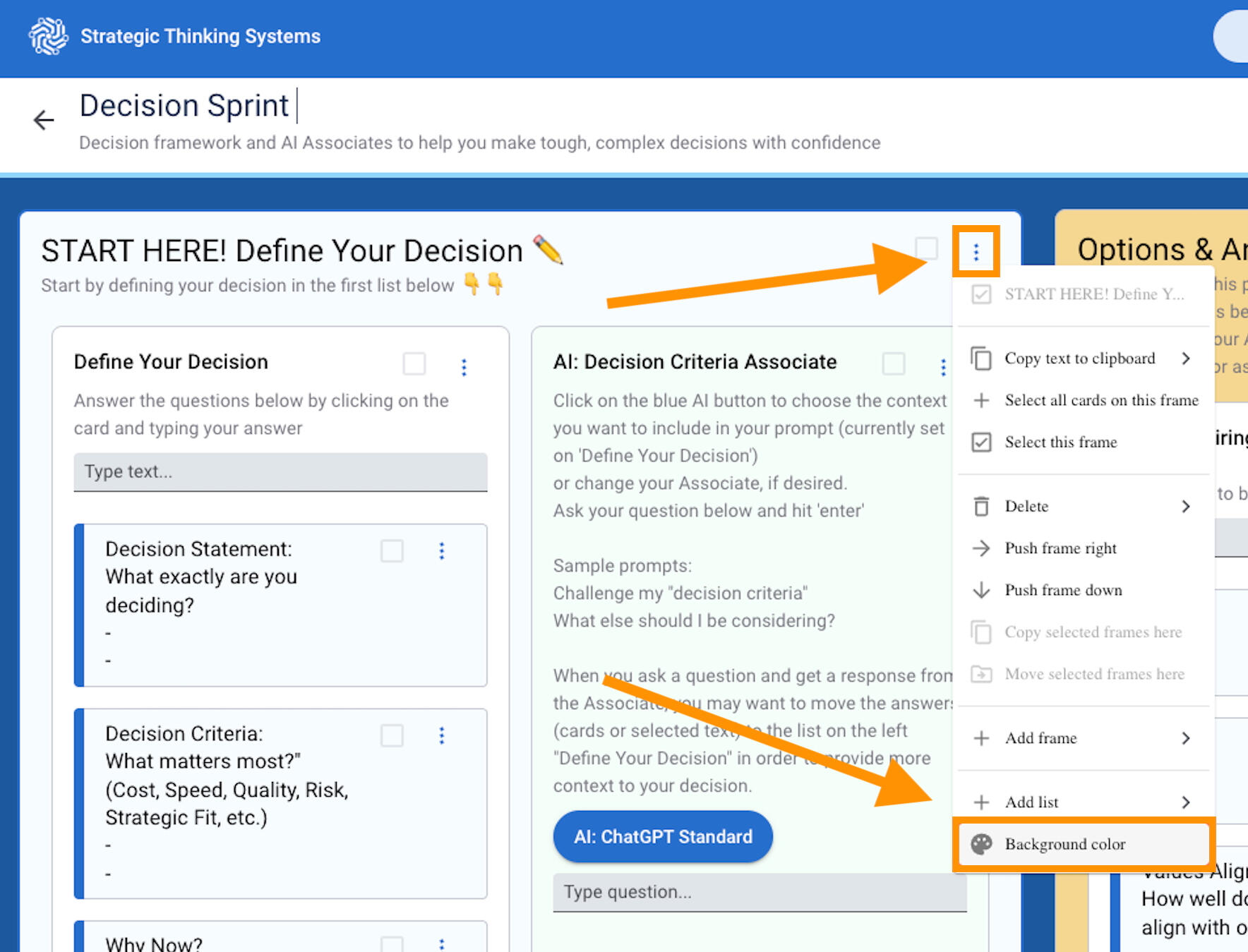Viewport: 1248px width, 952px height.
Task: Choose Select all cards on this frame
Action: click(1101, 400)
